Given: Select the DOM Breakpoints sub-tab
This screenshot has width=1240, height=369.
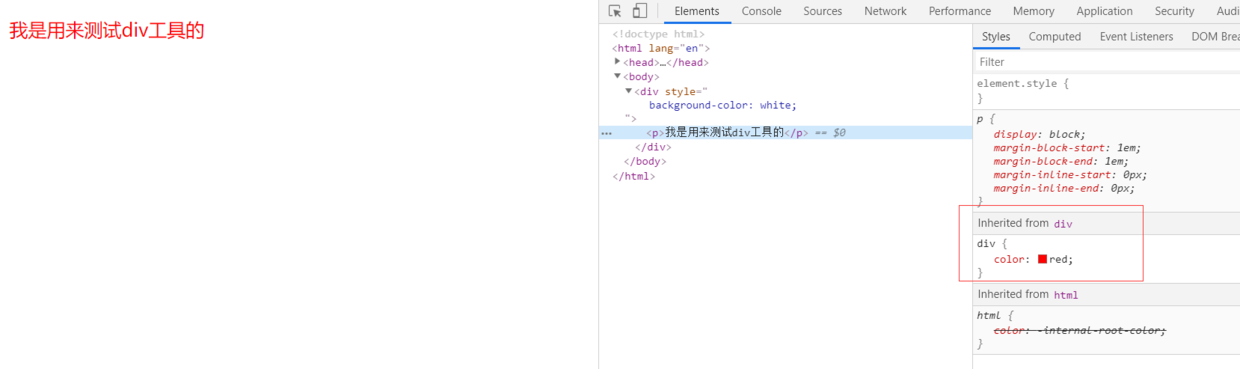Looking at the screenshot, I should [x=1215, y=36].
